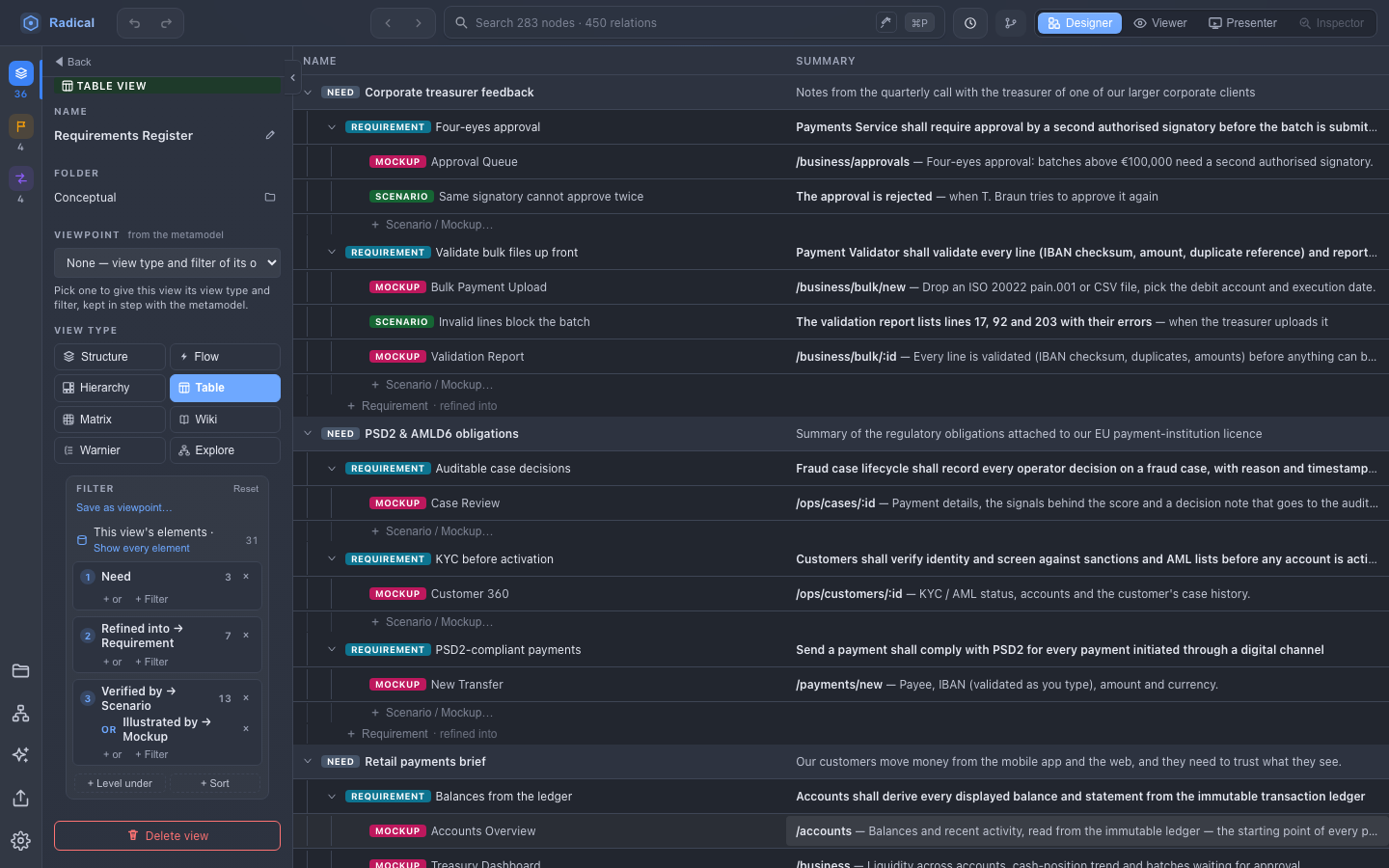Click Show every element link
The width and height of the screenshot is (1389, 868).
click(142, 549)
